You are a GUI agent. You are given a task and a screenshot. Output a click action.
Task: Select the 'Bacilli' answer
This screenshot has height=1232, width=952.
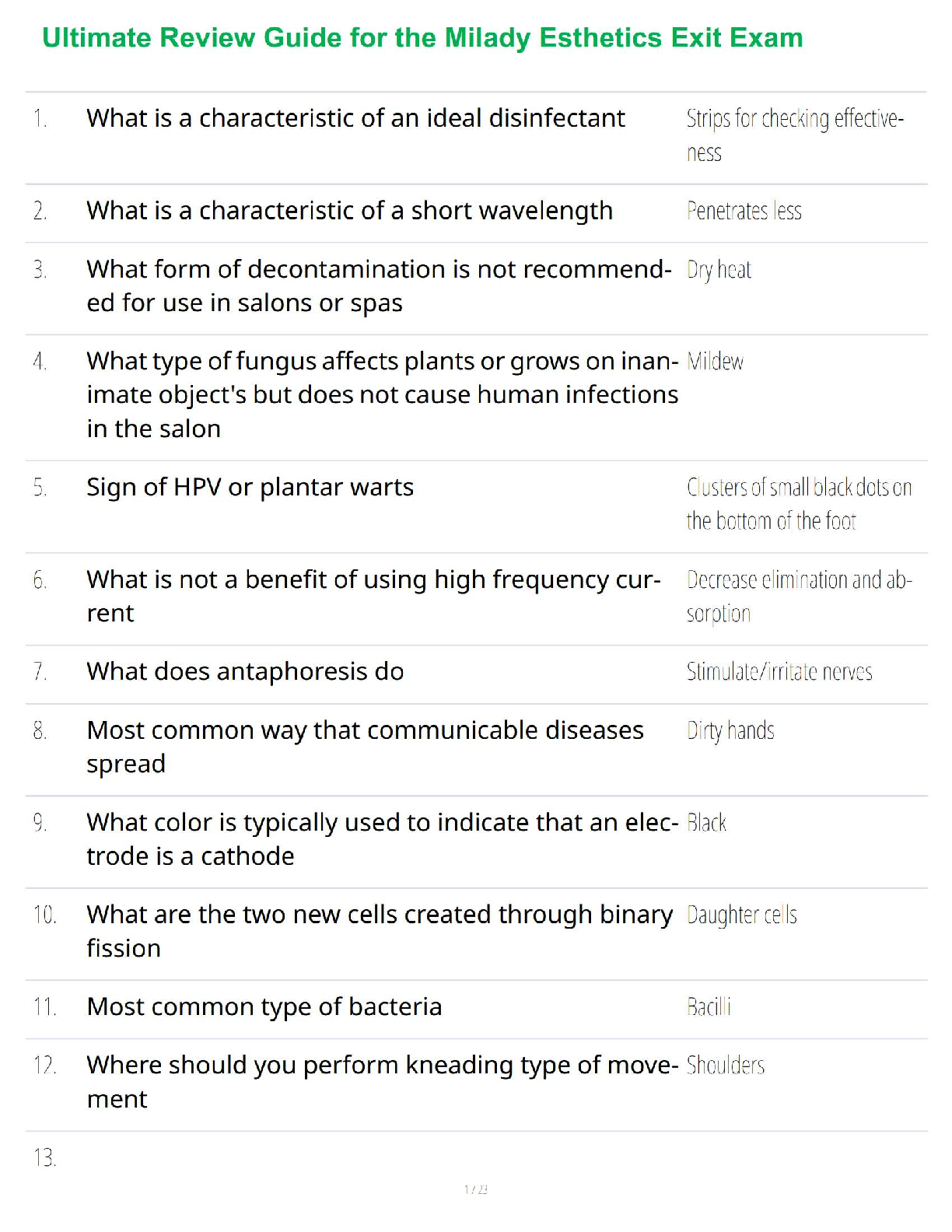[x=709, y=1007]
